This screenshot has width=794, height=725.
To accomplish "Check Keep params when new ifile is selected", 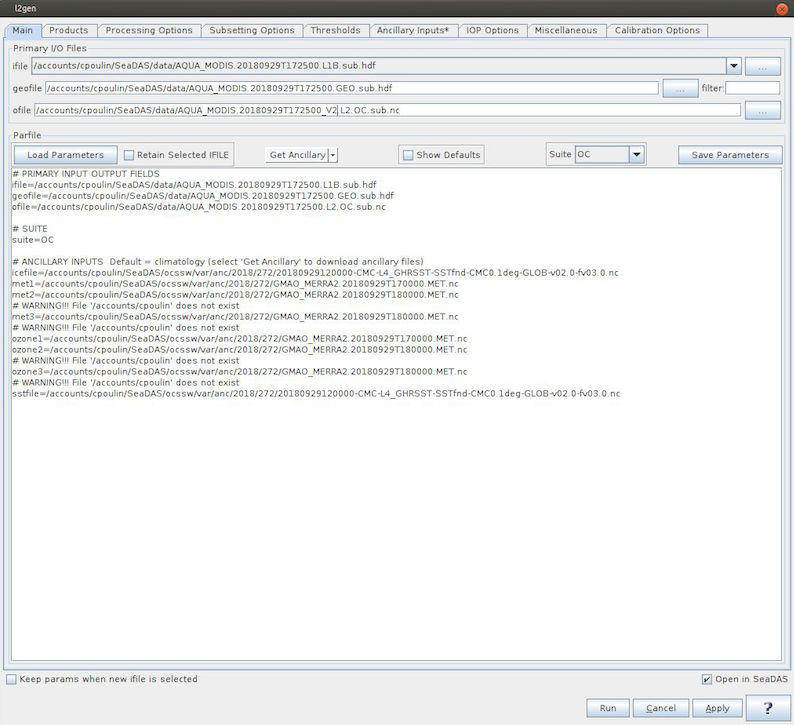I will click(12, 679).
